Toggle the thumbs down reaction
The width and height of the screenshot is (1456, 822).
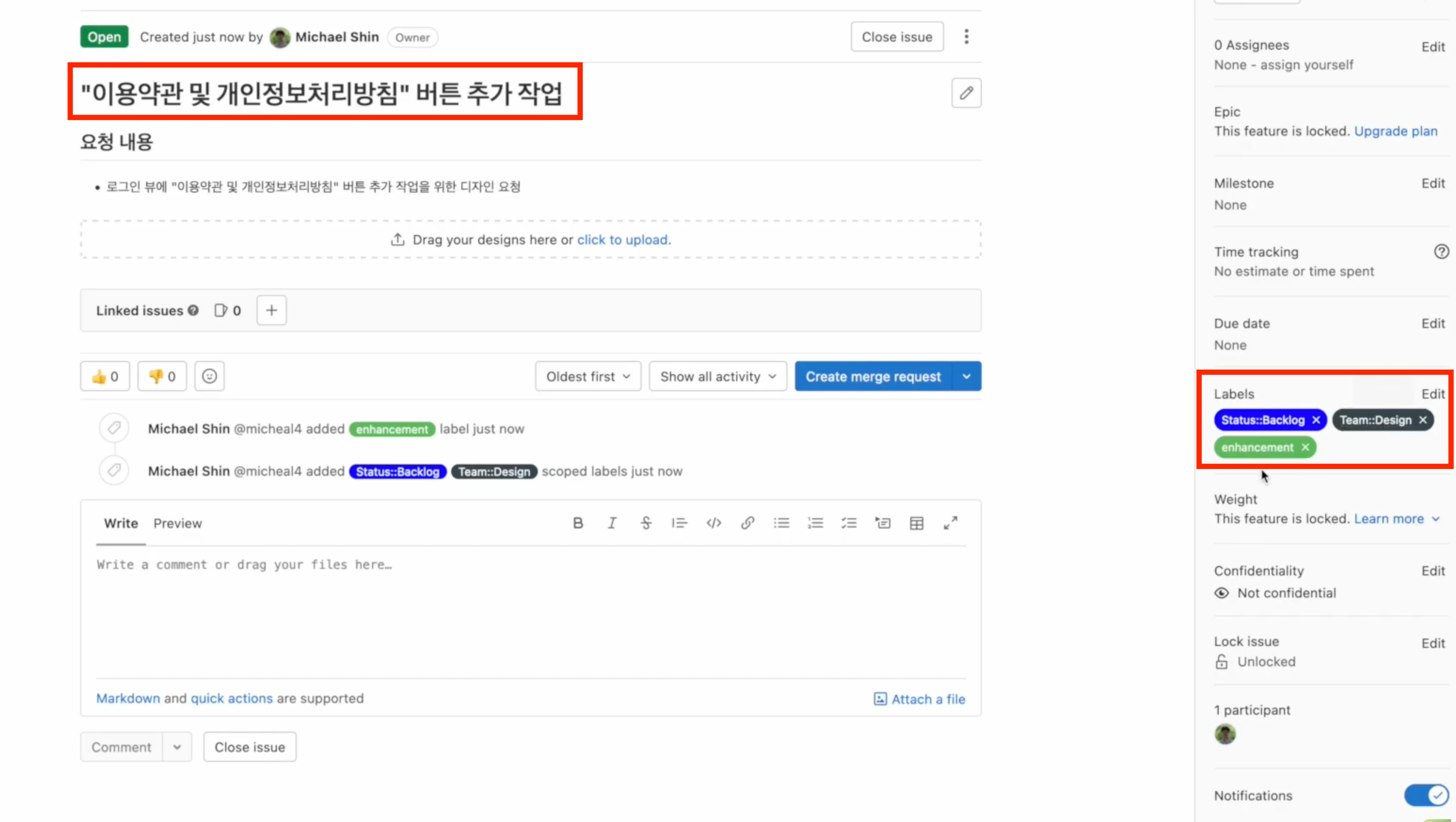pyautogui.click(x=162, y=376)
